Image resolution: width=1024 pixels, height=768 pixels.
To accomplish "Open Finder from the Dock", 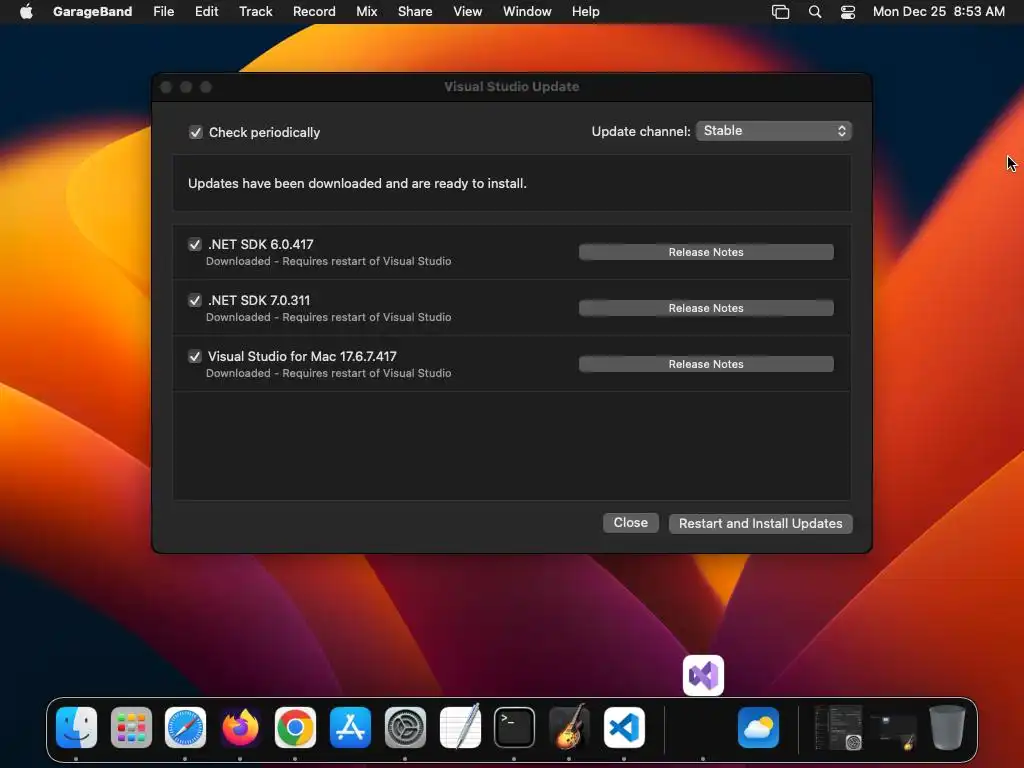I will [76, 727].
